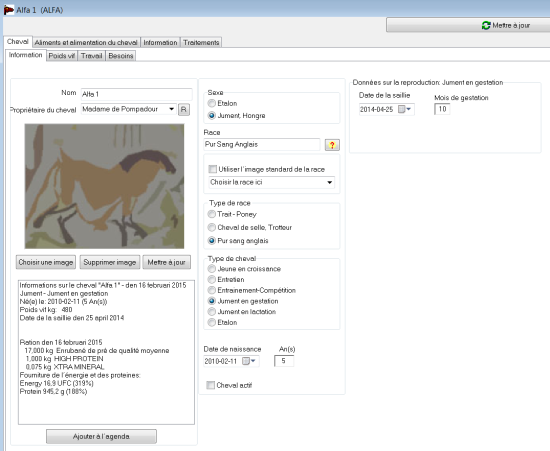
Task: Open calendar icon for Date de naissance
Action: [x=246, y=361]
